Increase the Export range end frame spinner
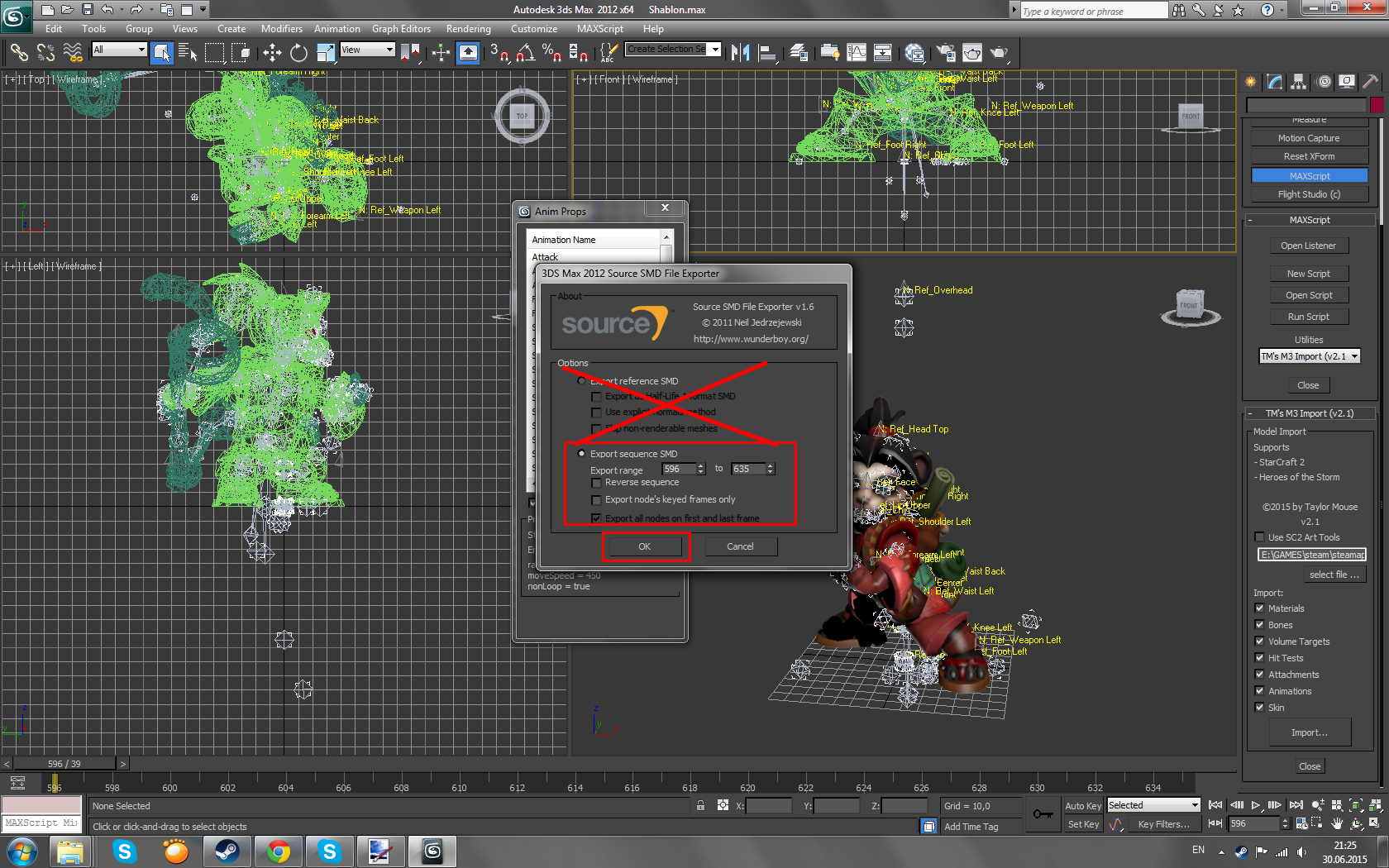1389x868 pixels. [771, 466]
